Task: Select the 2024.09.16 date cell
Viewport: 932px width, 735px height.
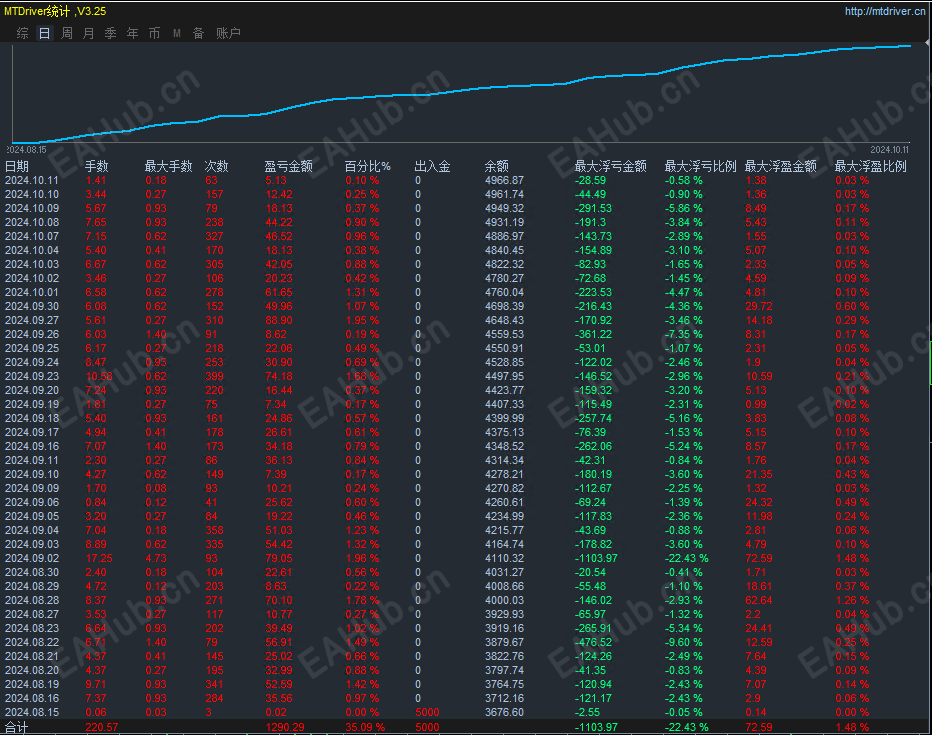Action: (x=32, y=446)
